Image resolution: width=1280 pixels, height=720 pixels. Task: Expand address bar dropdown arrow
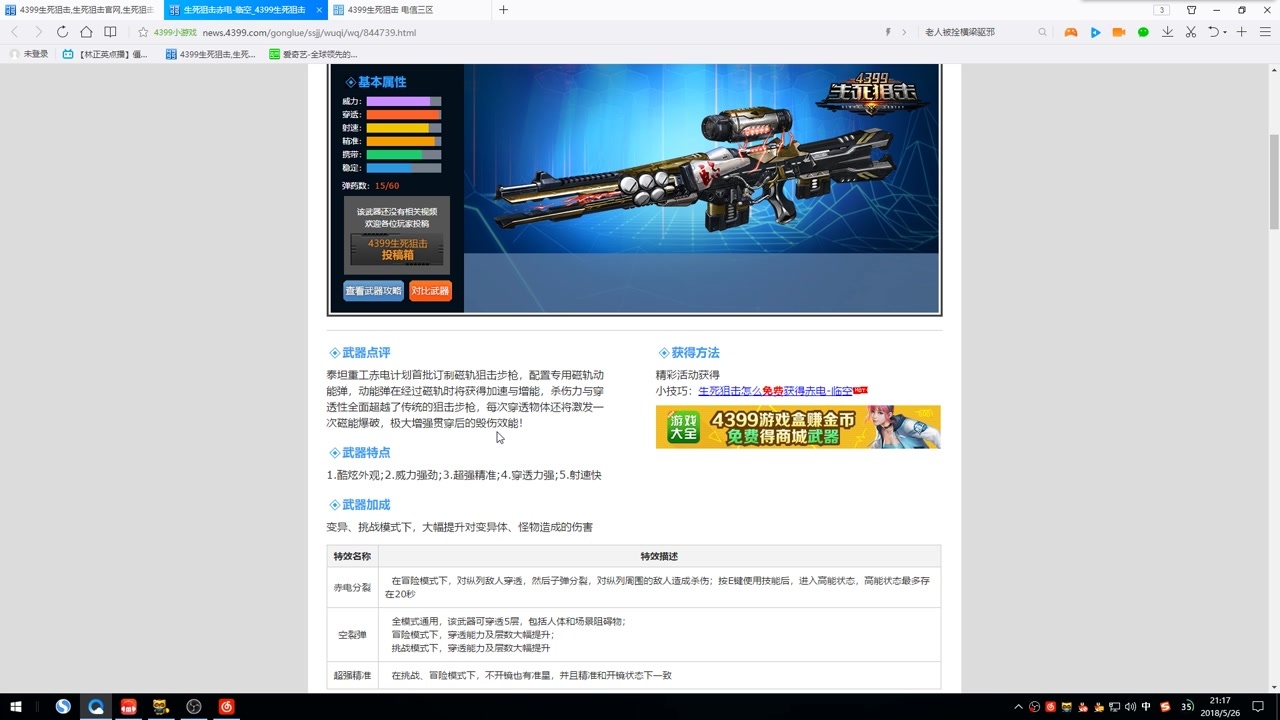(x=904, y=32)
